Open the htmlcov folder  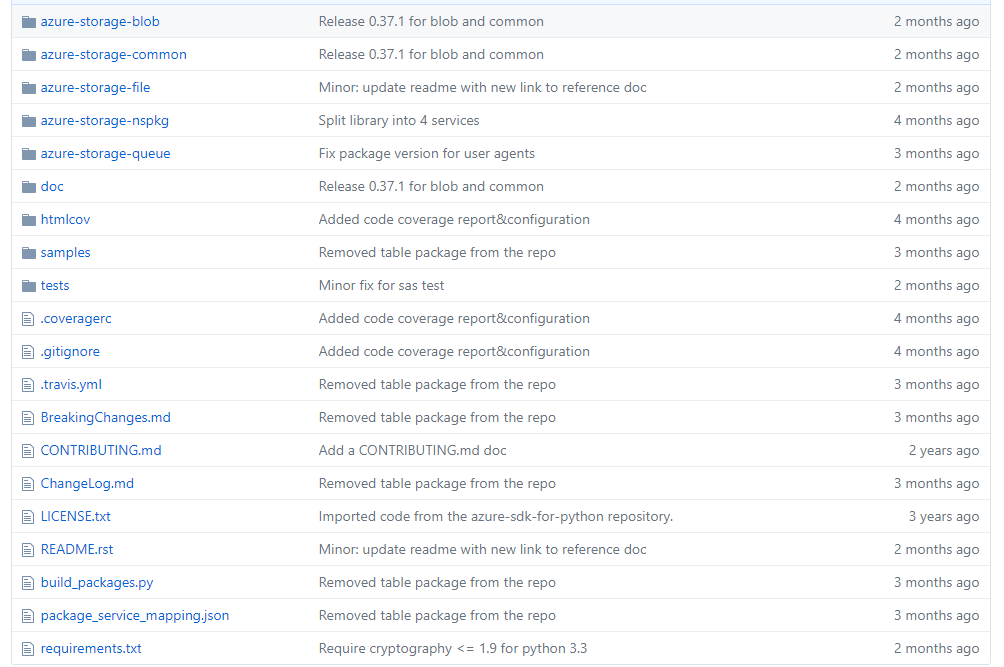pyautogui.click(x=65, y=219)
